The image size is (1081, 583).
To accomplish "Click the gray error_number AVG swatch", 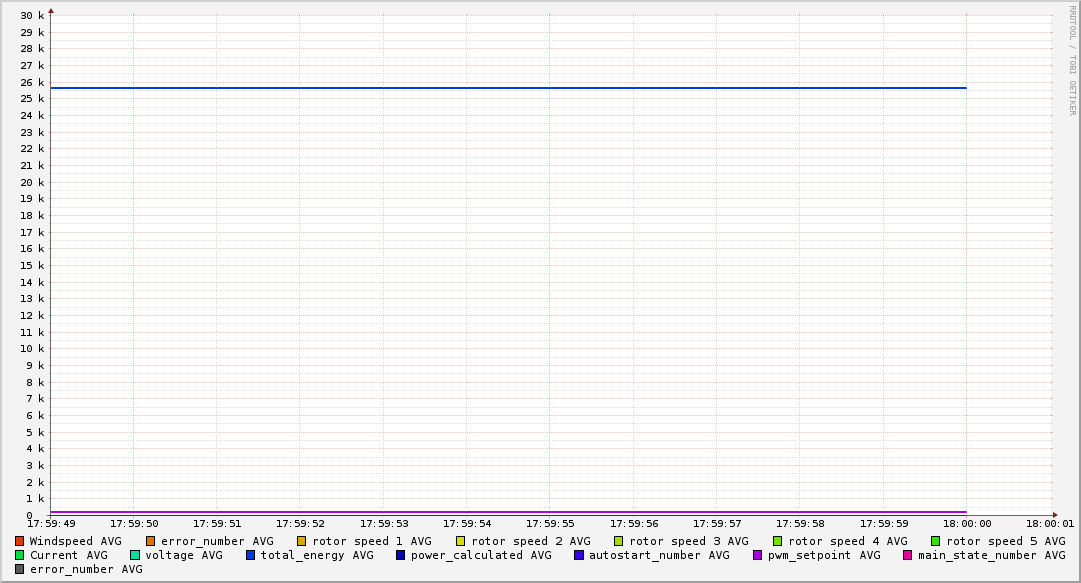I will point(19,569).
